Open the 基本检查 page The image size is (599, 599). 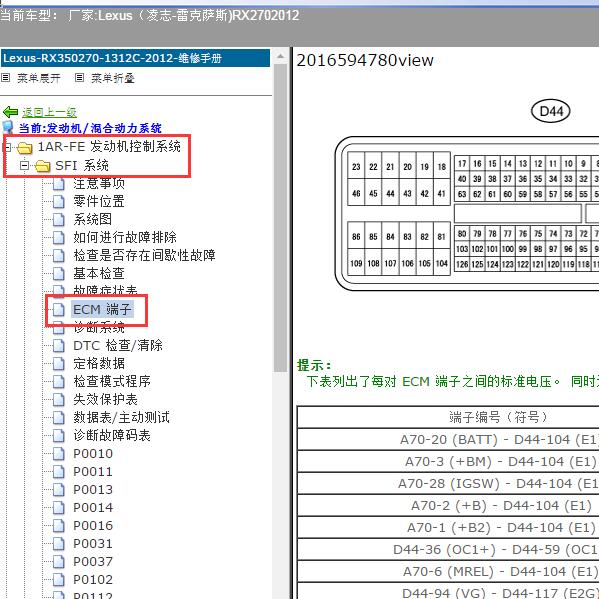[x=99, y=273]
